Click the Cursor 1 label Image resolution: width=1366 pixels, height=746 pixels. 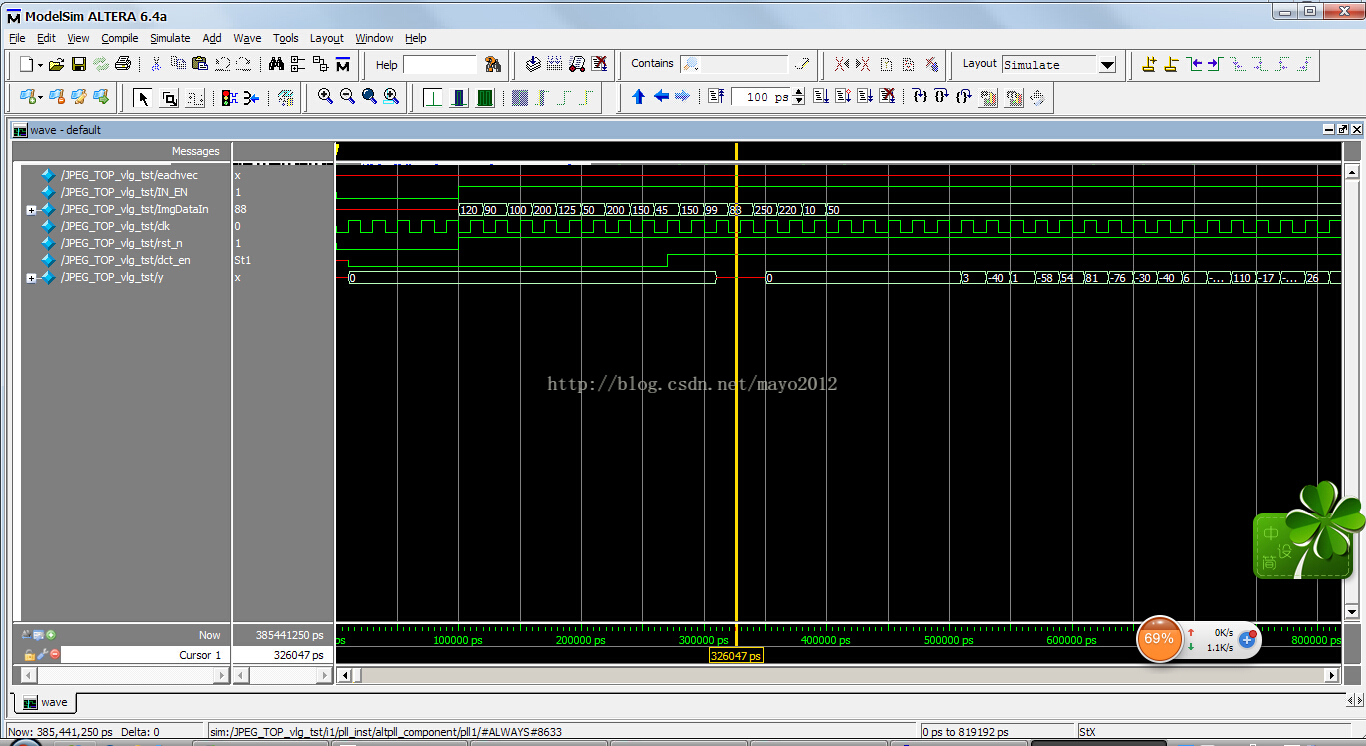[x=200, y=655]
